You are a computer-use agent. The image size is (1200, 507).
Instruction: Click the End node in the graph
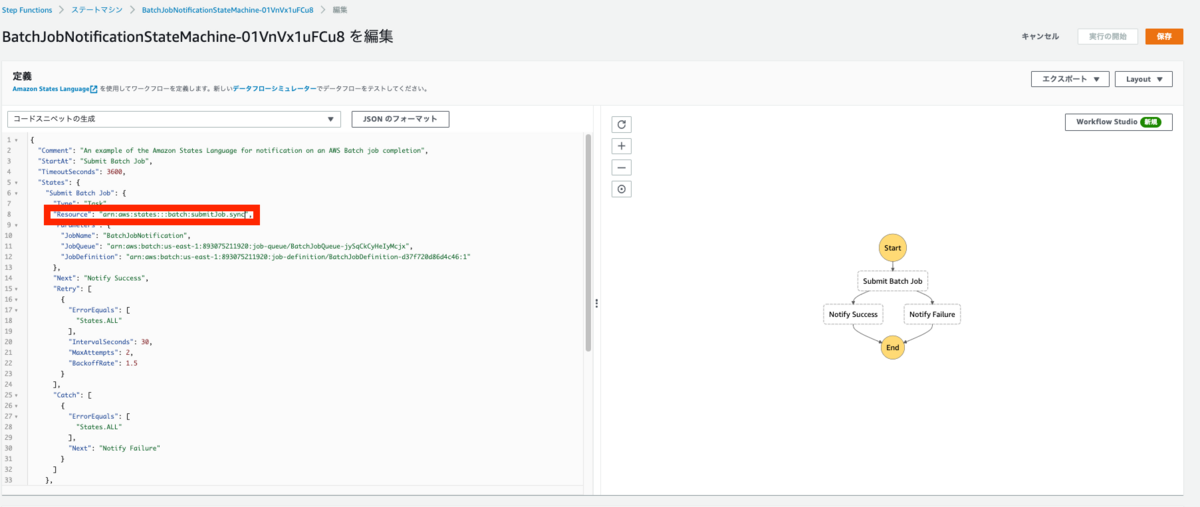point(892,347)
